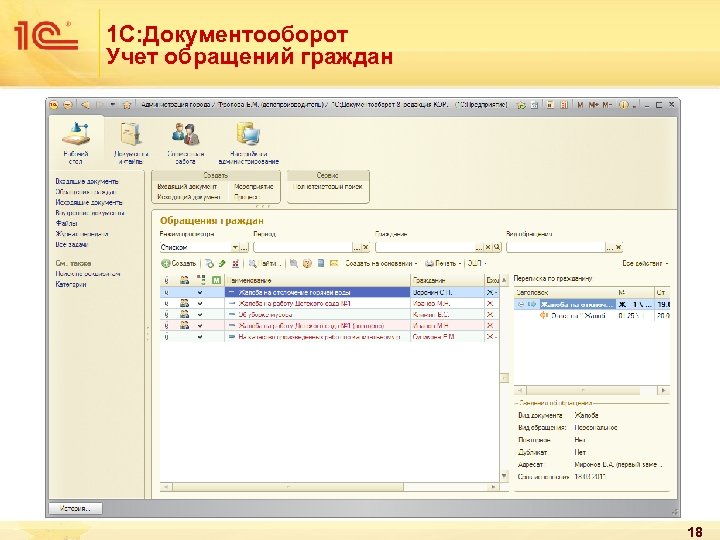The image size is (720, 540).
Task: Open the view mode Списком dropdown
Action: (x=236, y=248)
